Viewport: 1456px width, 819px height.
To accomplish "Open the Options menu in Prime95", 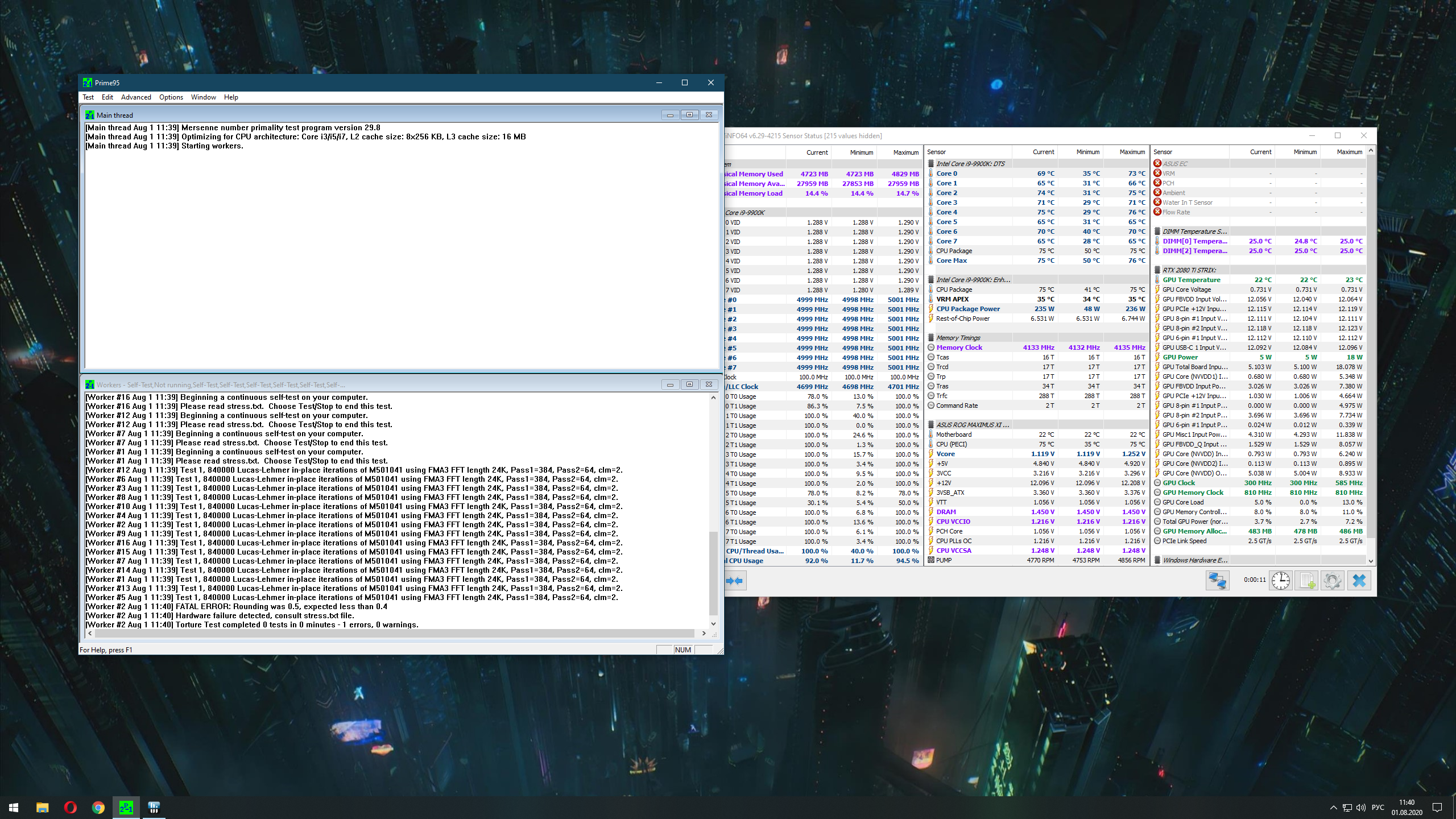I will pyautogui.click(x=171, y=97).
